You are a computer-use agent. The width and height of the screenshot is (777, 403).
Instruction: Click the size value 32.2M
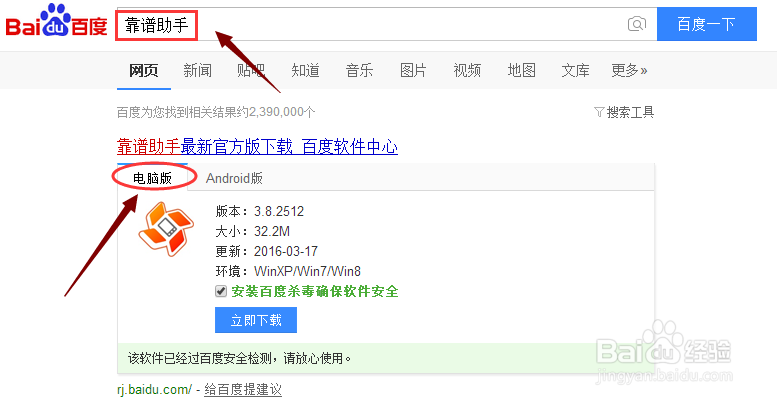coord(272,231)
